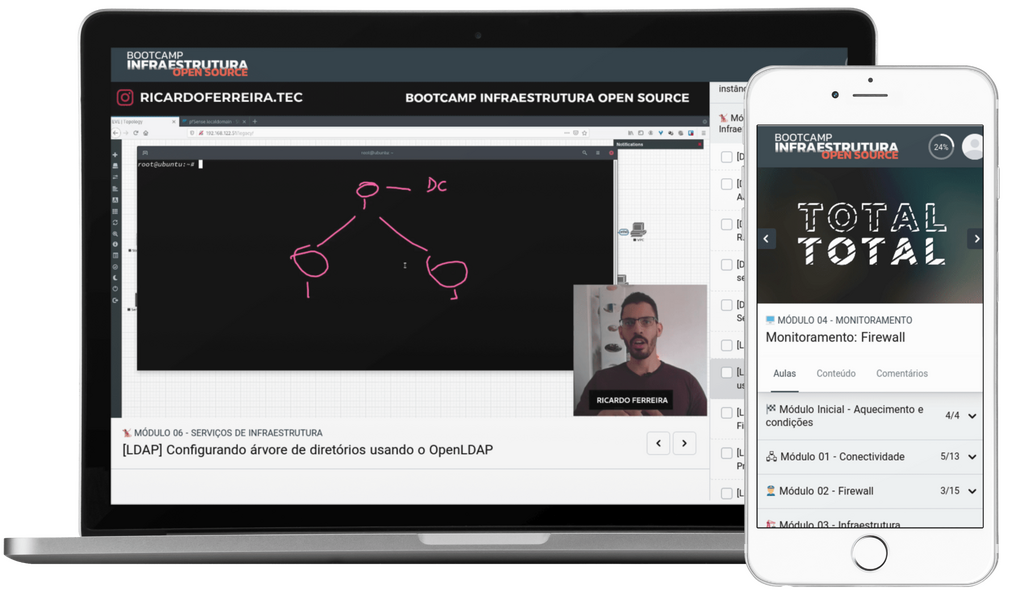Image resolution: width=1020 pixels, height=605 pixels.
Task: Show previous banner slide on phone
Action: coord(766,239)
